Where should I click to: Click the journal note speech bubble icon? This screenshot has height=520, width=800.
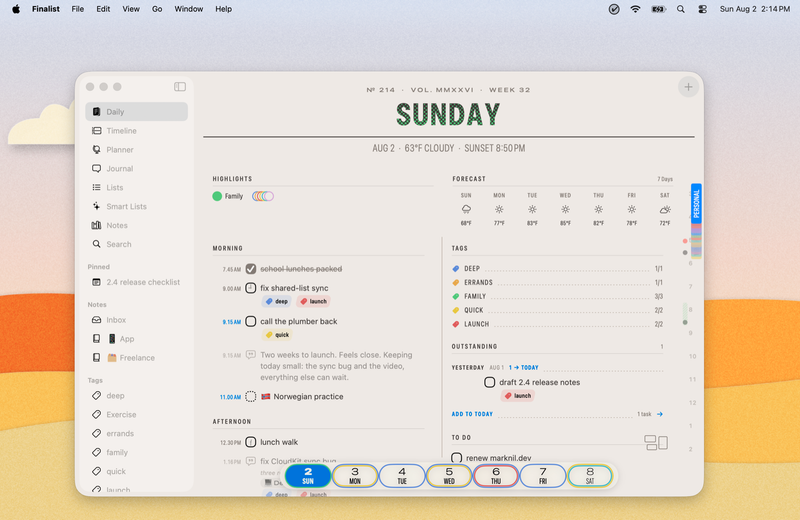click(251, 355)
